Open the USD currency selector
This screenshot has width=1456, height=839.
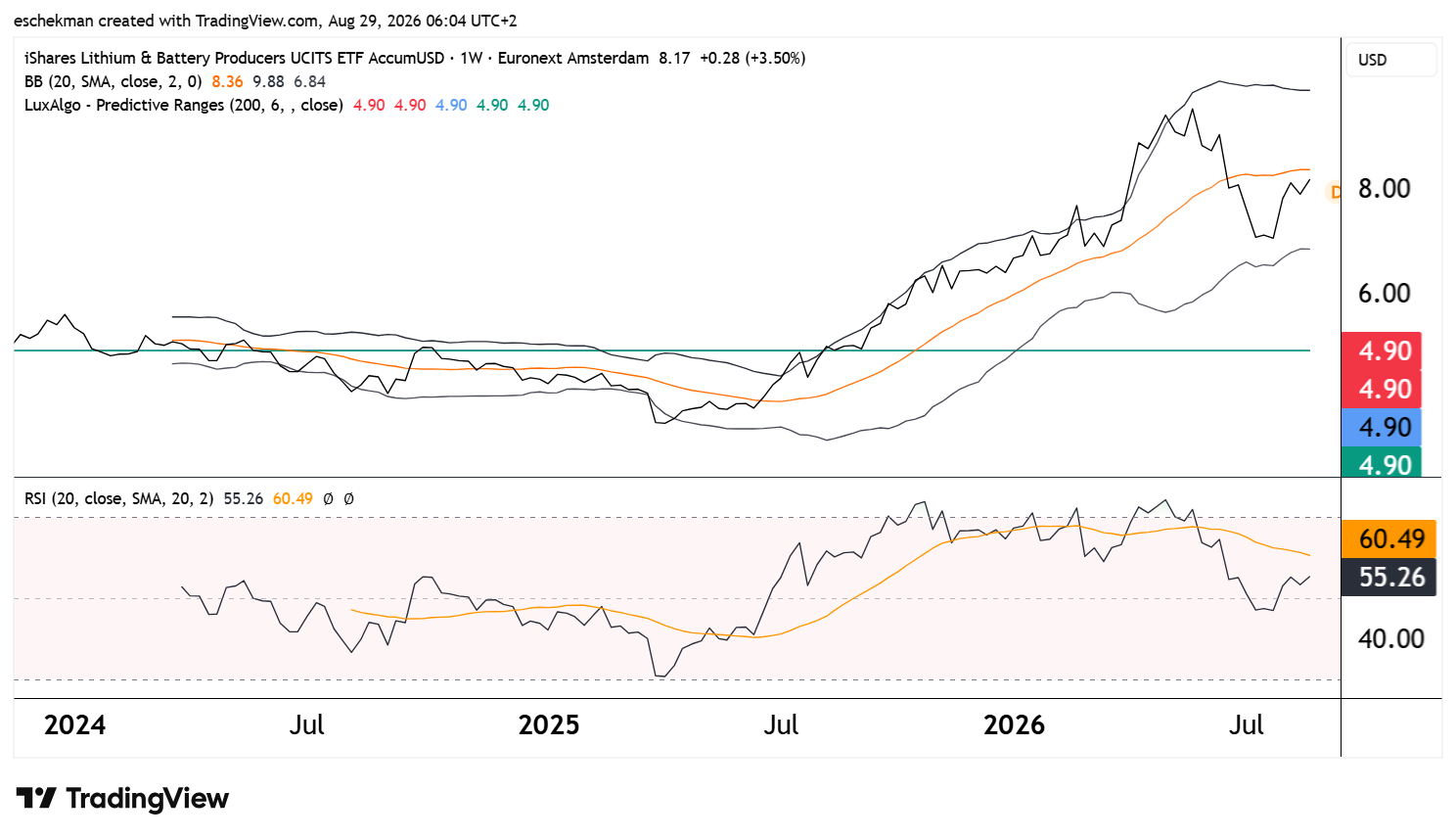pos(1390,60)
